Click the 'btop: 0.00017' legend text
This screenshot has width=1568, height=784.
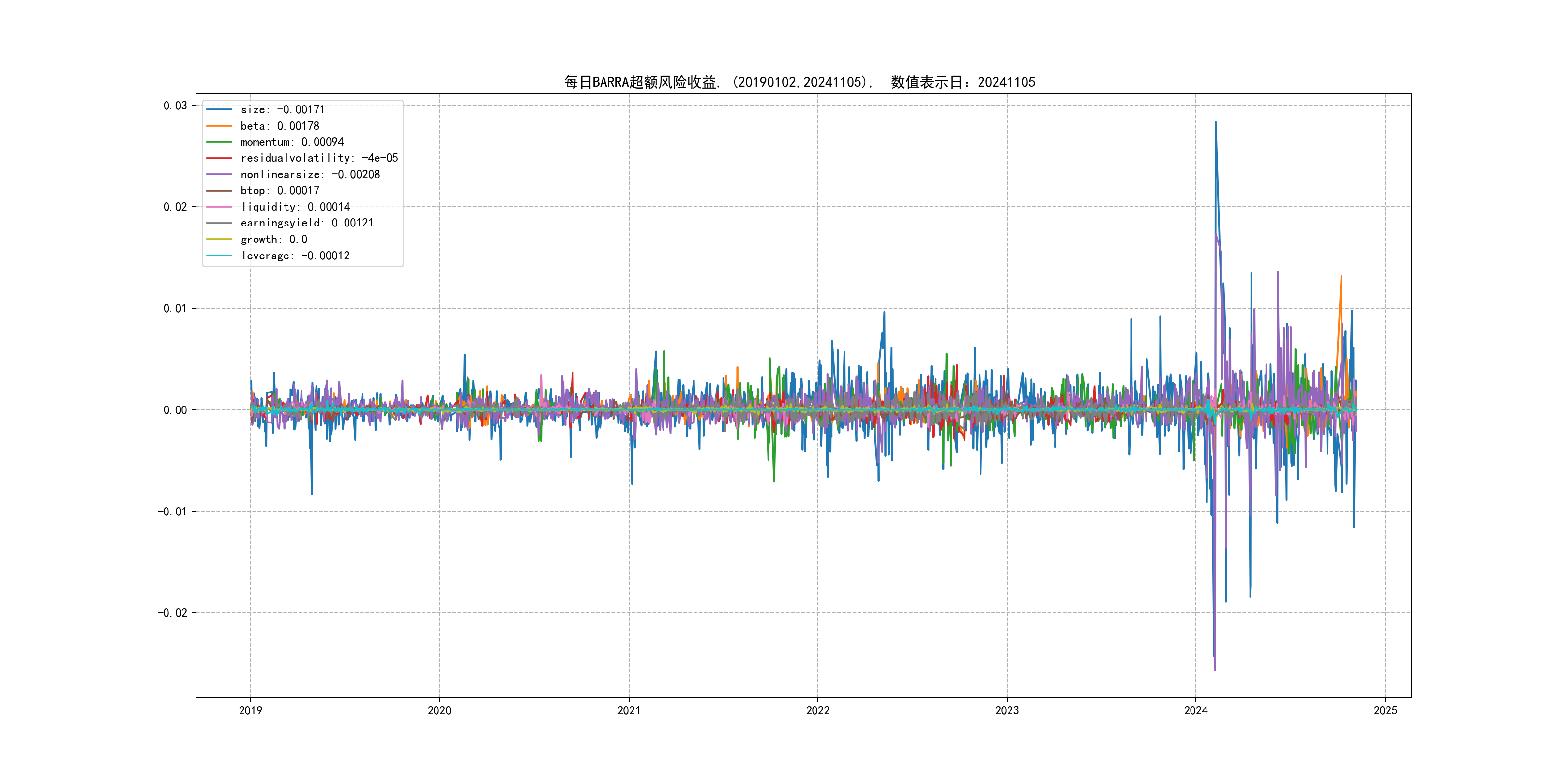(279, 191)
